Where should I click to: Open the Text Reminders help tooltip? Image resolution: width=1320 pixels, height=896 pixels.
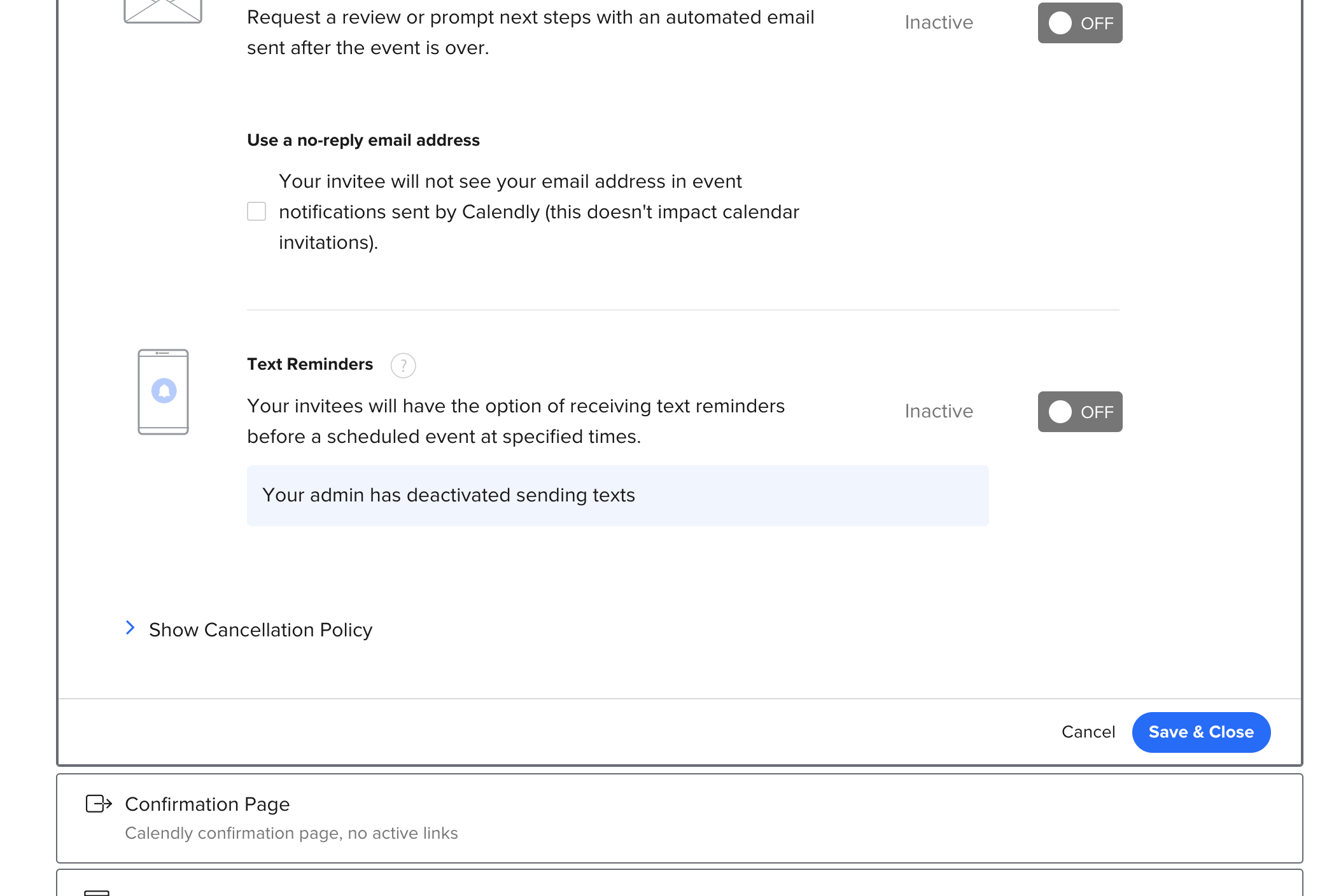pos(404,365)
